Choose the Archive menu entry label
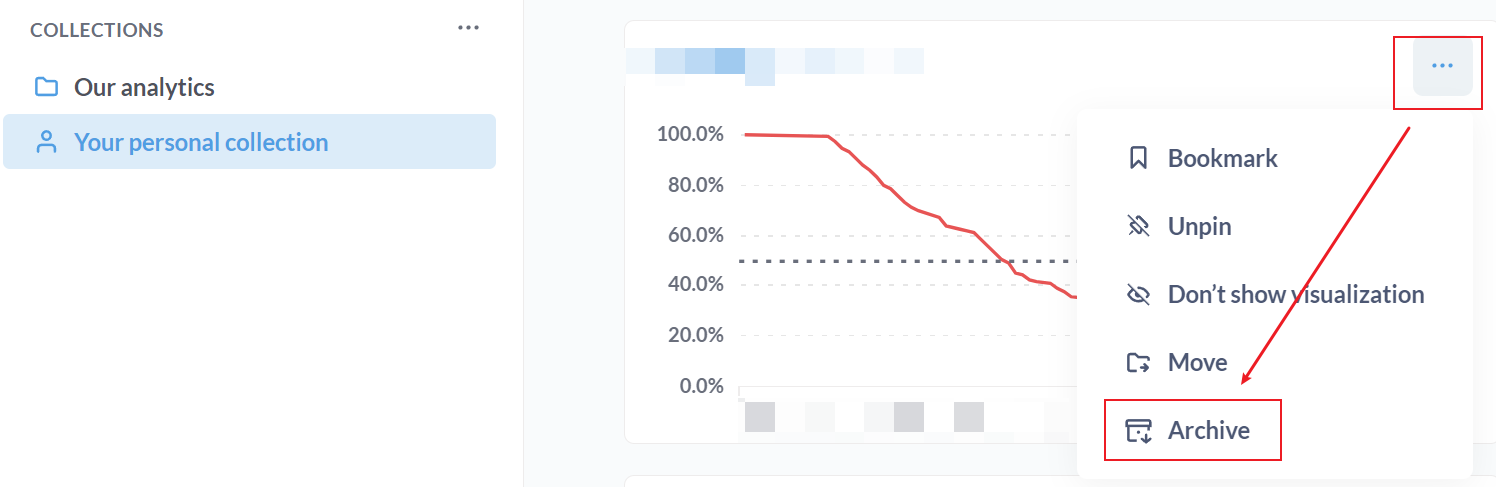The height and width of the screenshot is (487, 1496). point(1208,430)
